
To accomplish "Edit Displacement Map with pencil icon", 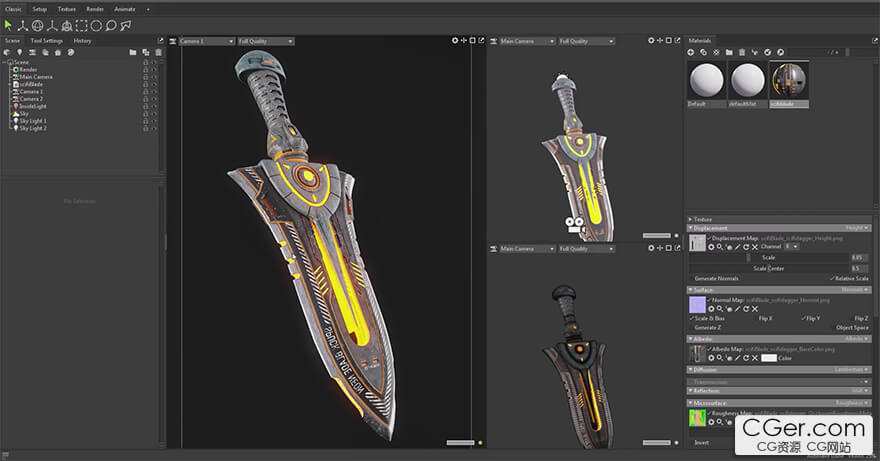I will coord(737,247).
